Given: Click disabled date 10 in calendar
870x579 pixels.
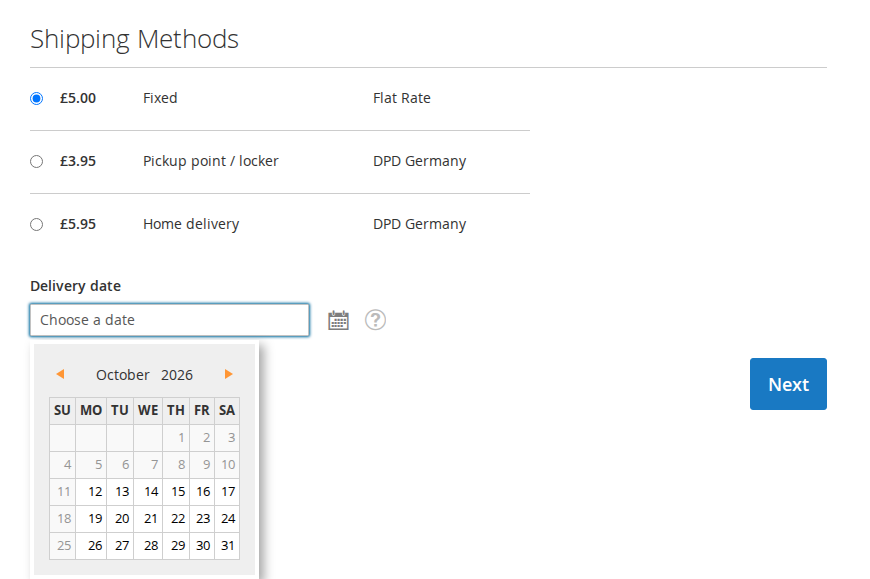Looking at the screenshot, I should click(x=227, y=465).
